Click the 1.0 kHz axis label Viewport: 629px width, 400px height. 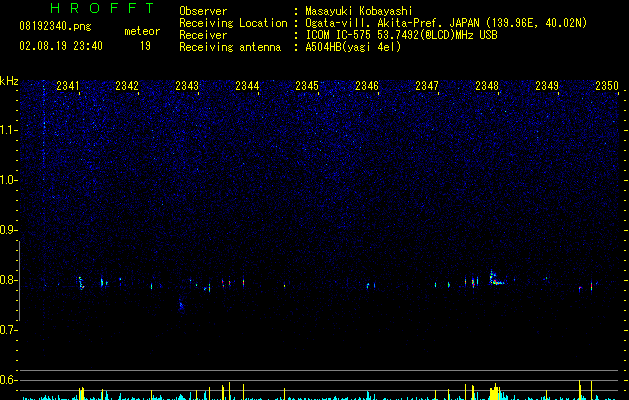click(8, 180)
